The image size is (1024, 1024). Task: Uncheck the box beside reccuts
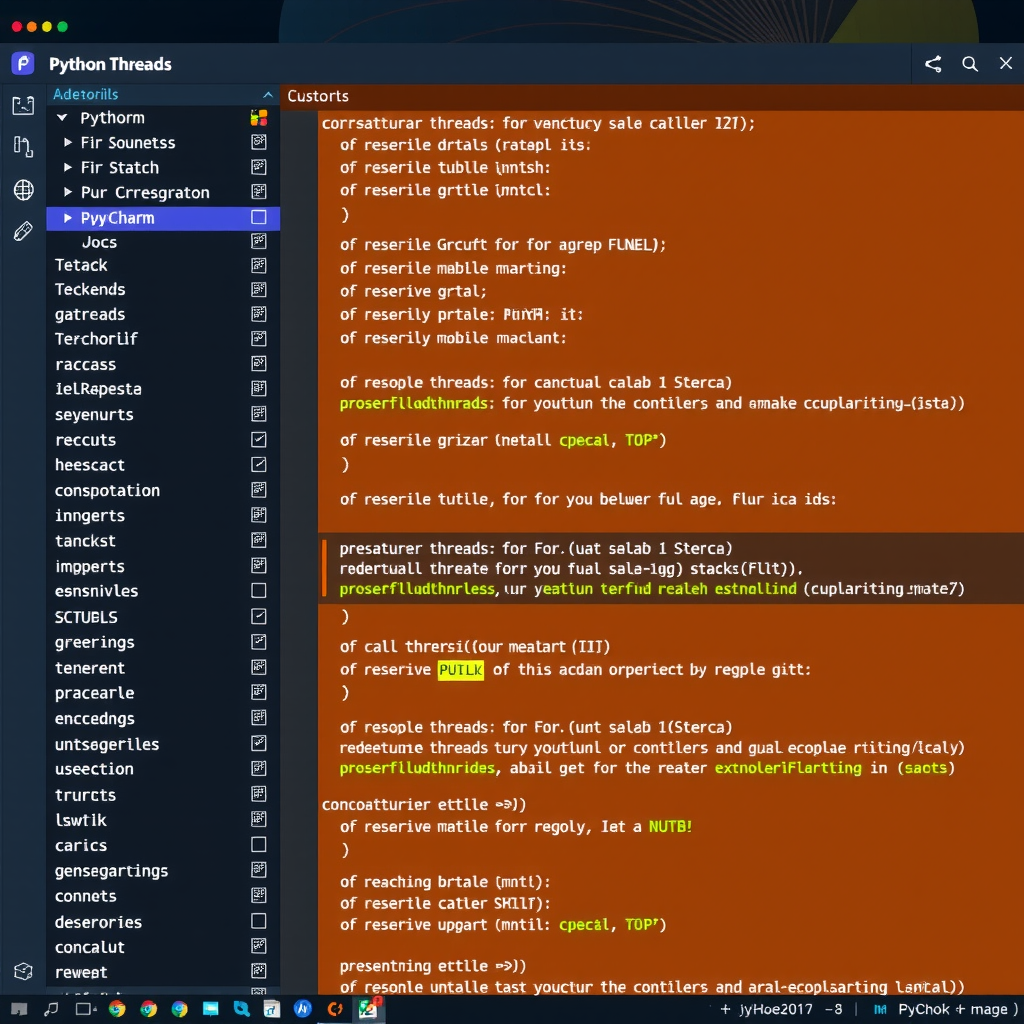pos(258,439)
